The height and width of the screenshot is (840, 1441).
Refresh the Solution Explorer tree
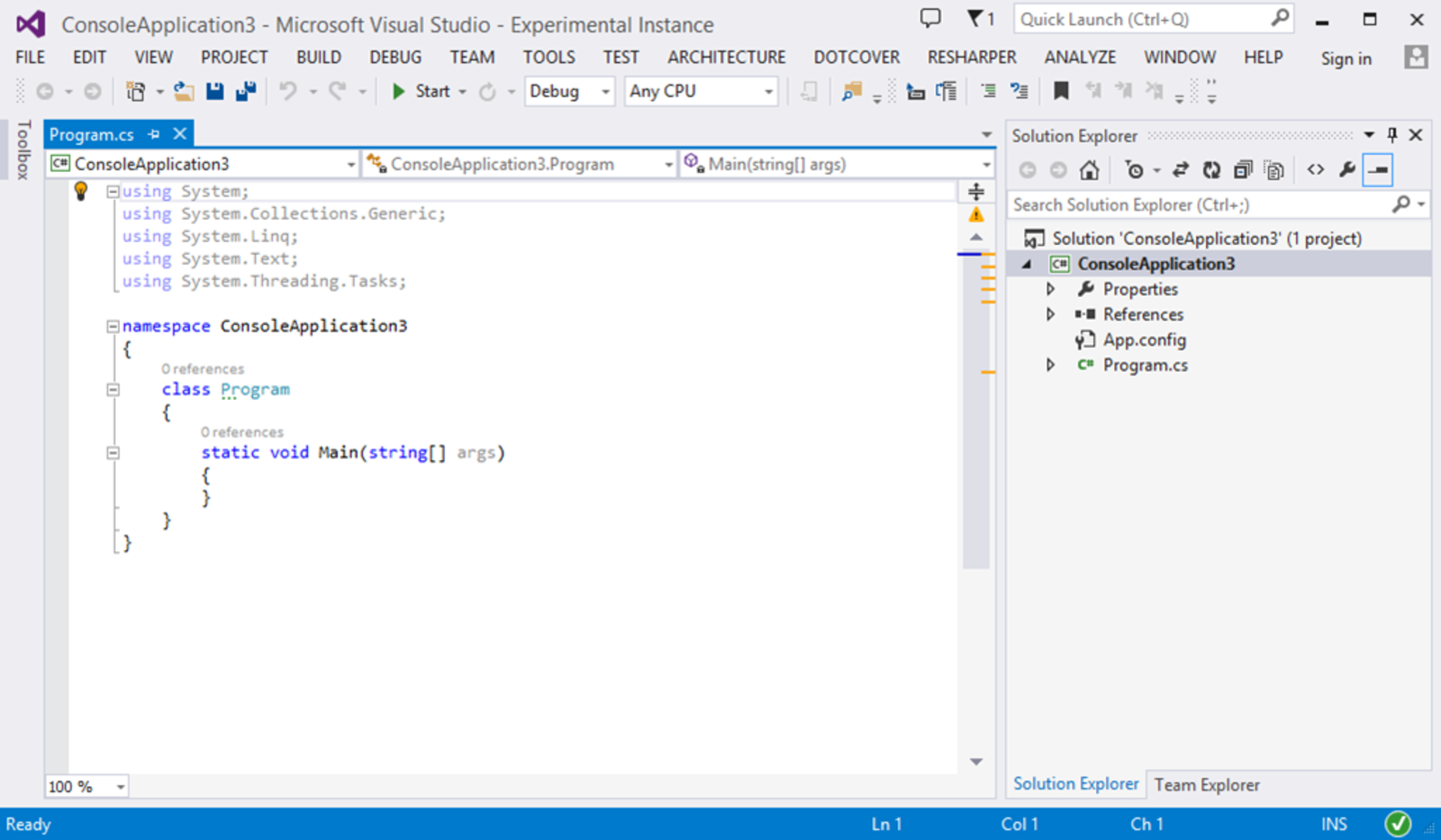click(x=1211, y=169)
